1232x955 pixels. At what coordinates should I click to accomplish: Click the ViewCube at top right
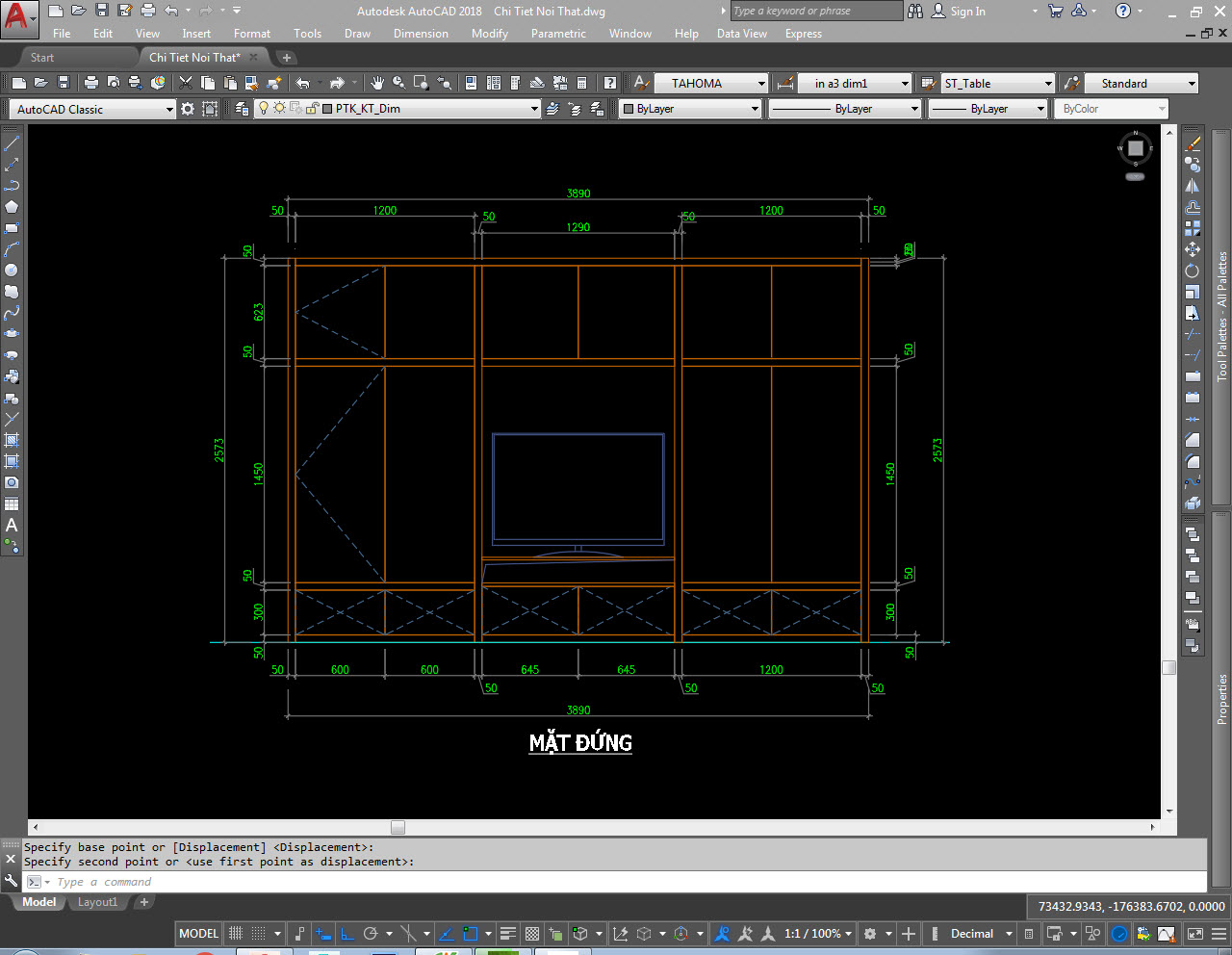click(x=1136, y=148)
